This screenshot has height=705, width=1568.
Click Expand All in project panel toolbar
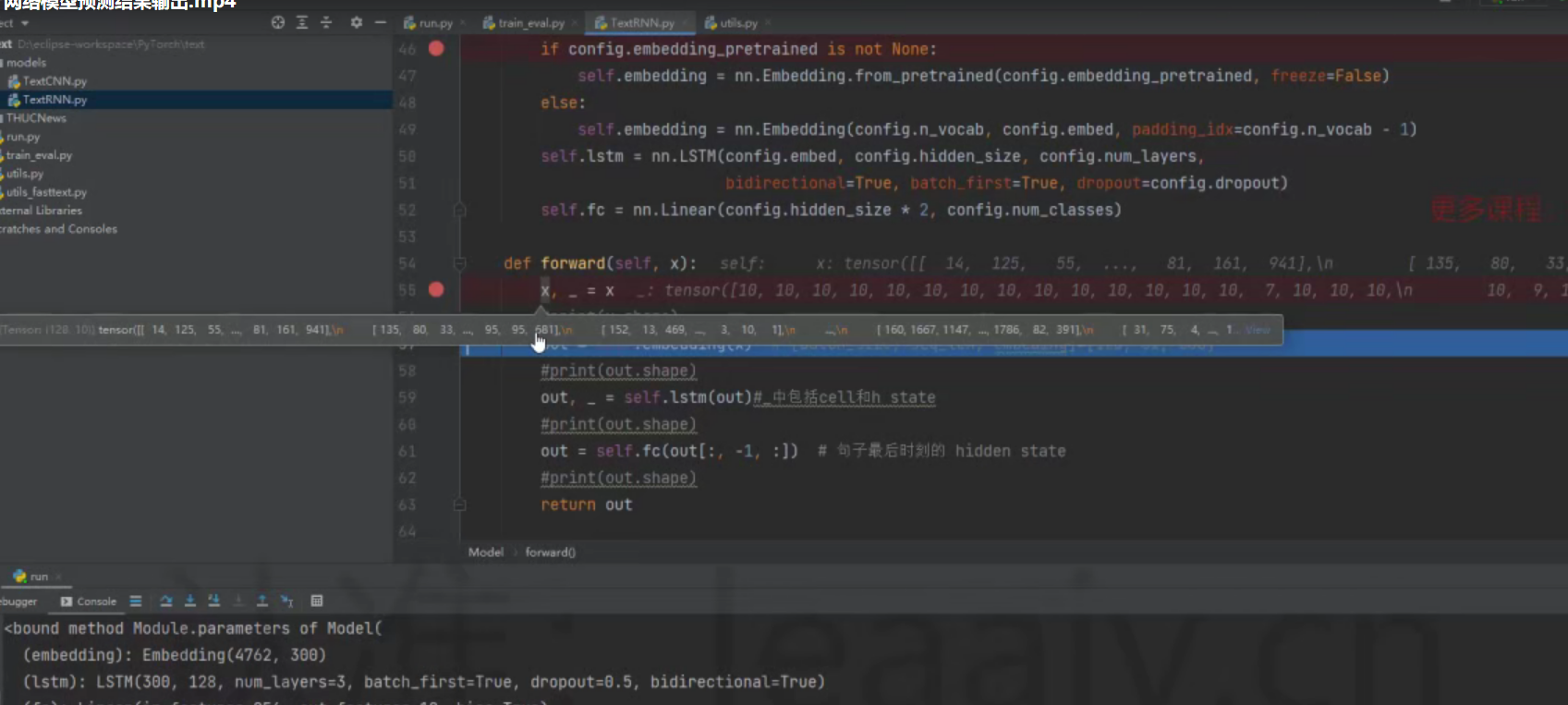point(302,22)
